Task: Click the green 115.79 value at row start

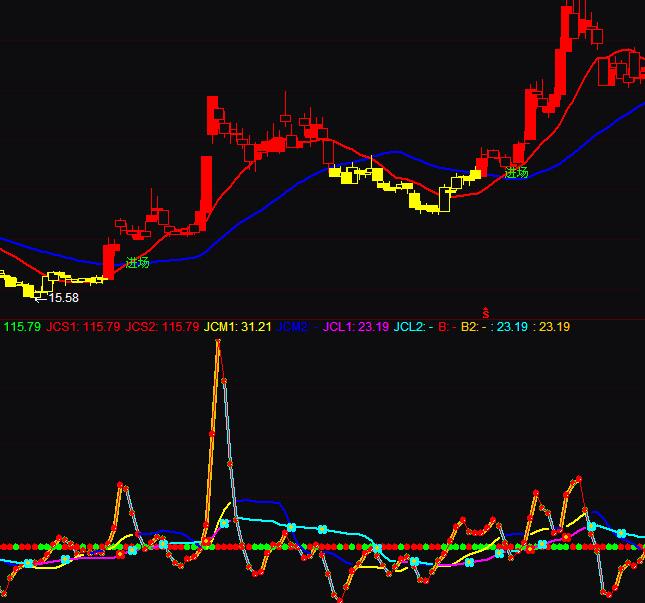Action: click(21, 326)
